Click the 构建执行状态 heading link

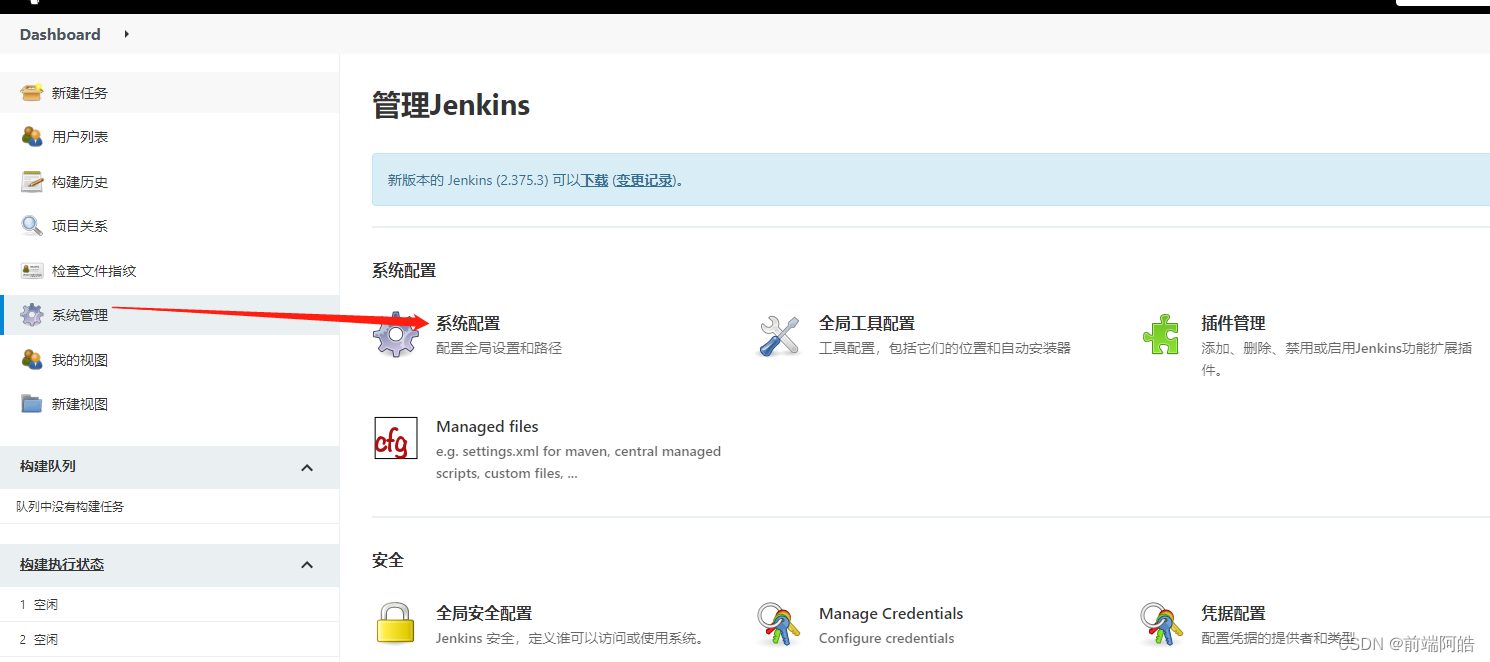click(62, 565)
